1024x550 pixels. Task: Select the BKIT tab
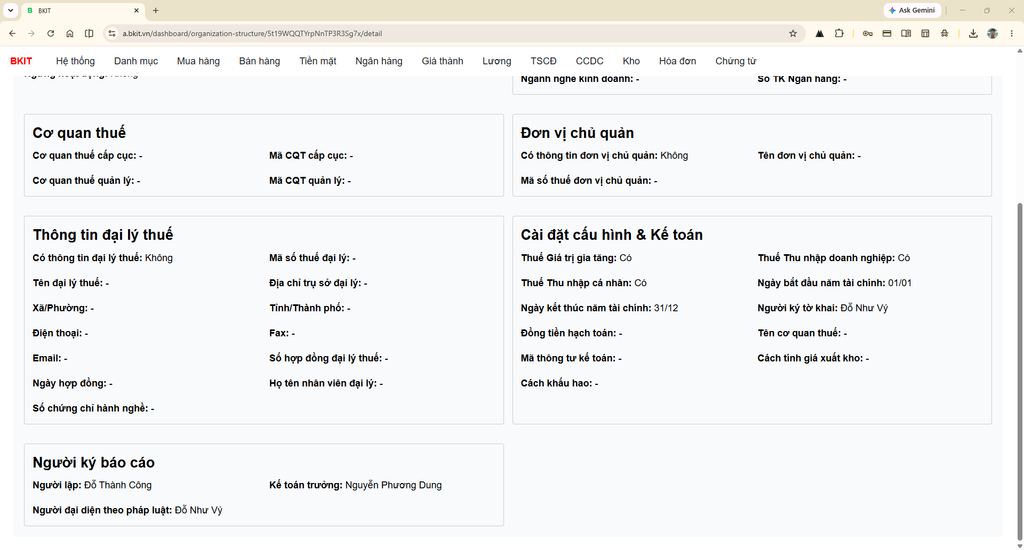tap(82, 10)
